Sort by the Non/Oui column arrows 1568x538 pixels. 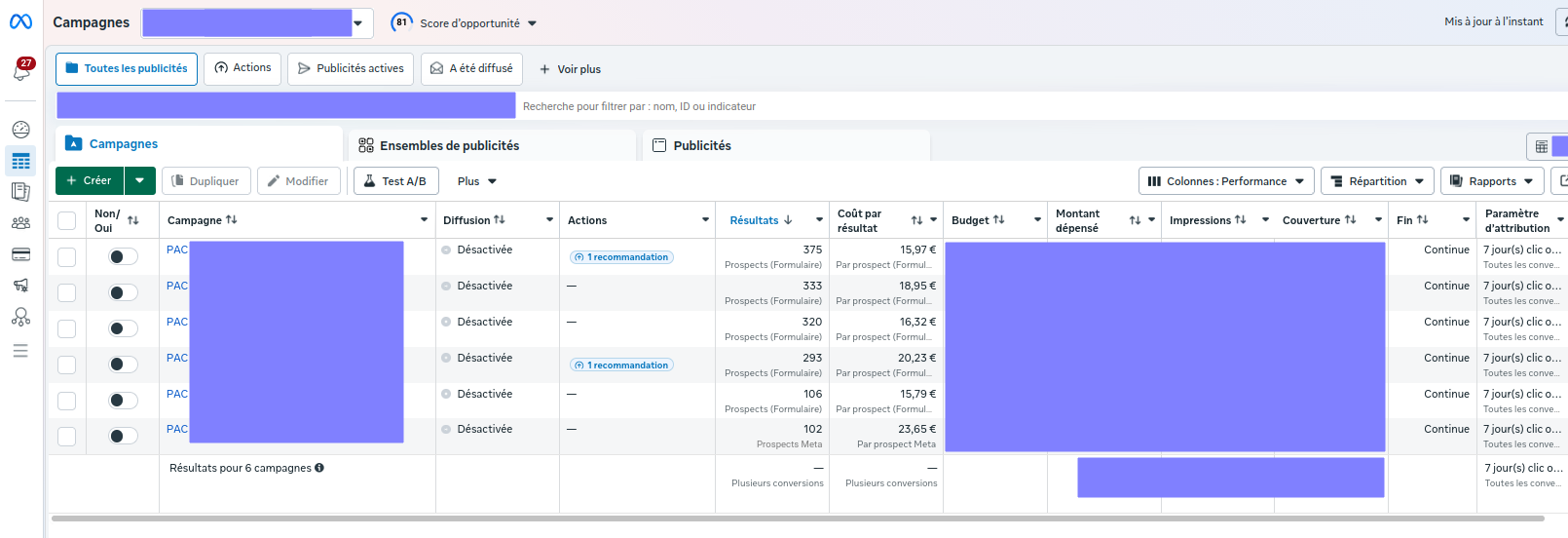tap(133, 220)
